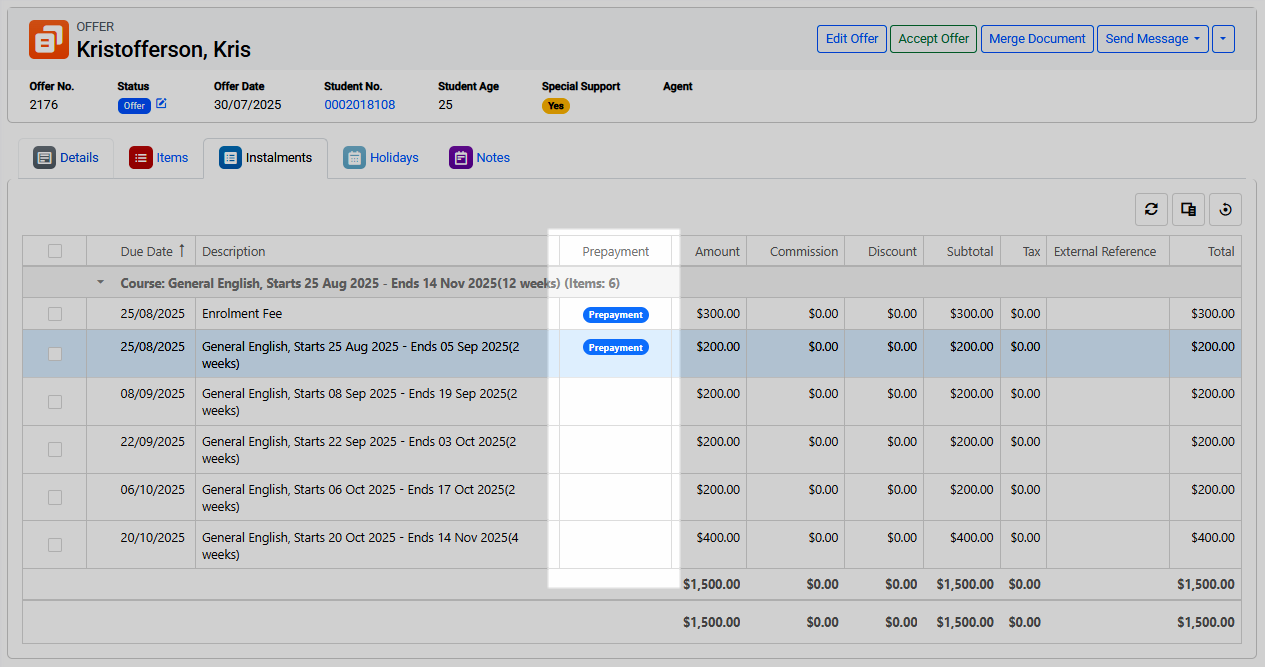Click the Prepayment badge on Enrolment Fee row

[x=615, y=315]
